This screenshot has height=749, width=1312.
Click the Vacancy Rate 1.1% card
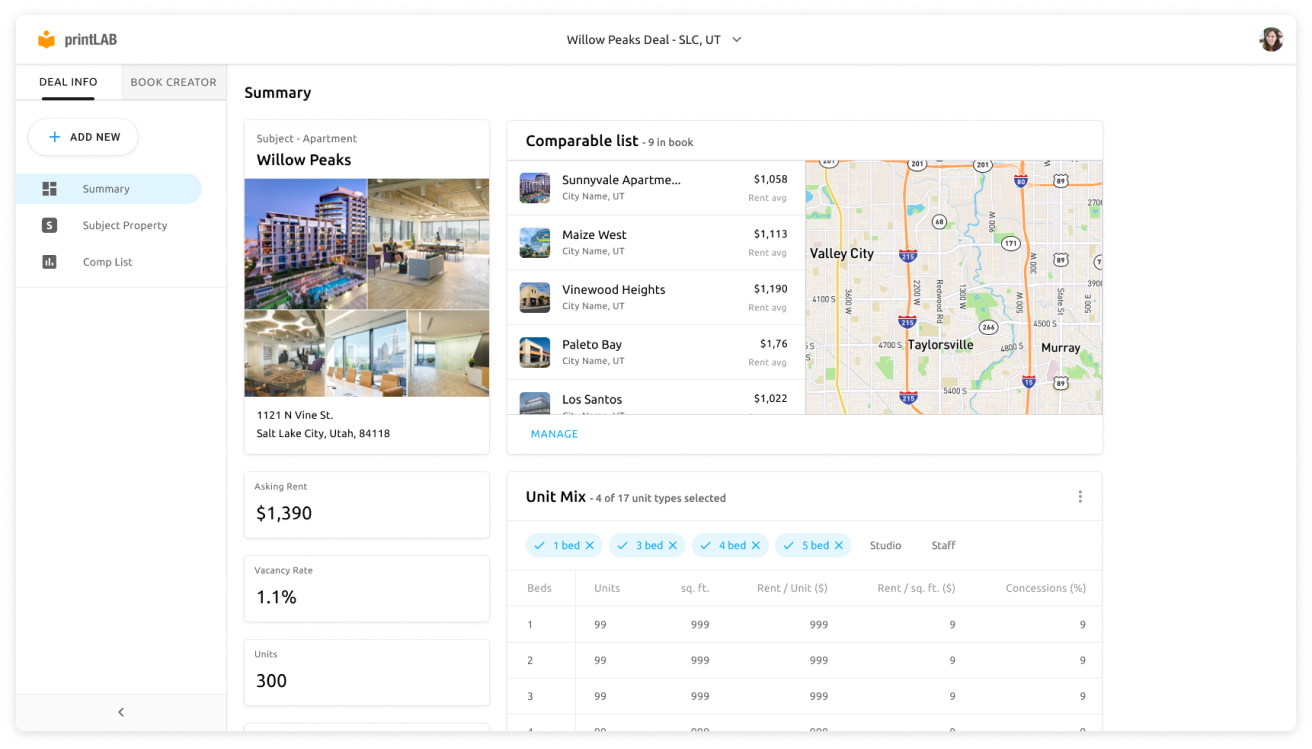point(367,589)
